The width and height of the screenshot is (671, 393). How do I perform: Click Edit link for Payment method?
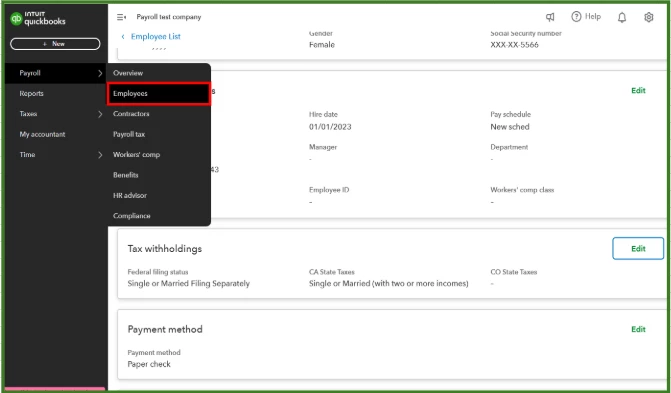tap(638, 329)
